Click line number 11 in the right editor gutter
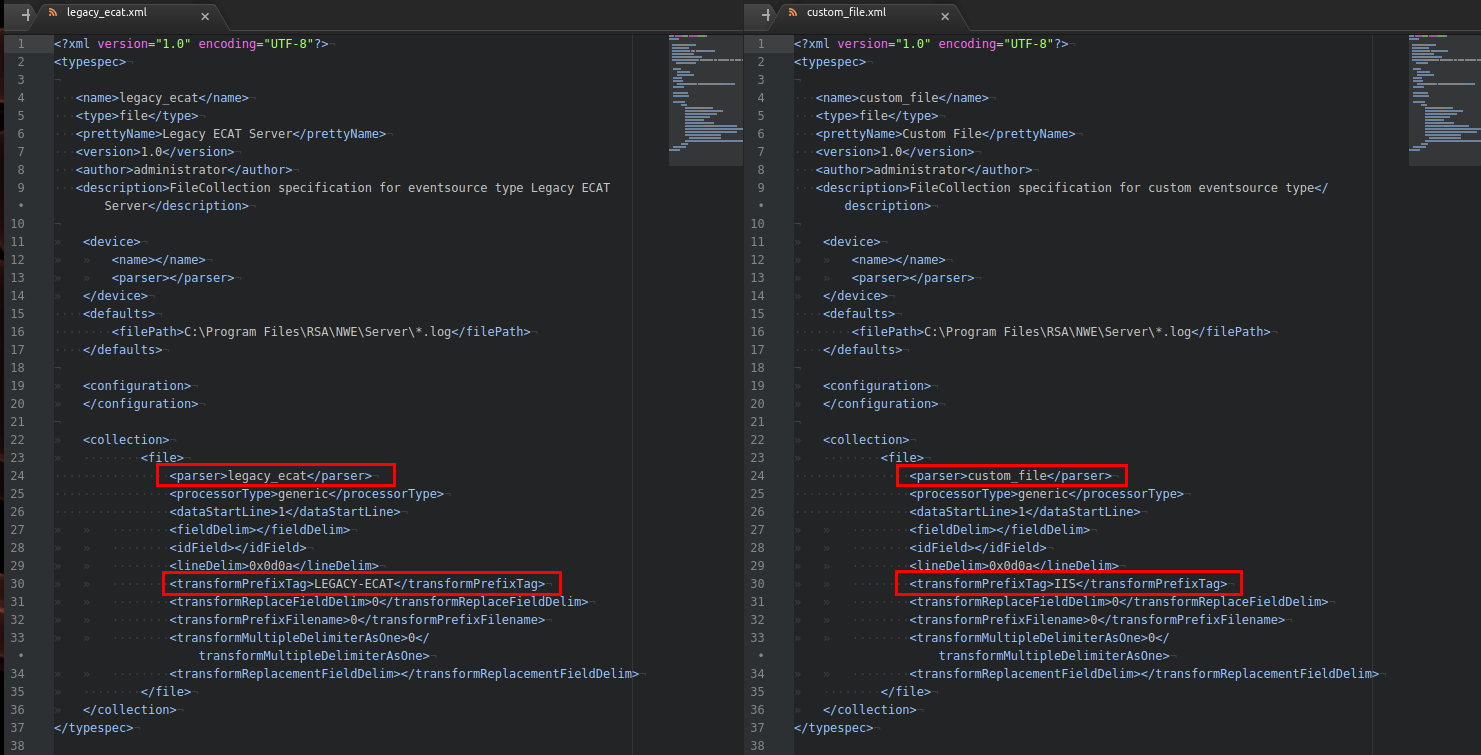Image resolution: width=1481 pixels, height=755 pixels. coord(760,242)
